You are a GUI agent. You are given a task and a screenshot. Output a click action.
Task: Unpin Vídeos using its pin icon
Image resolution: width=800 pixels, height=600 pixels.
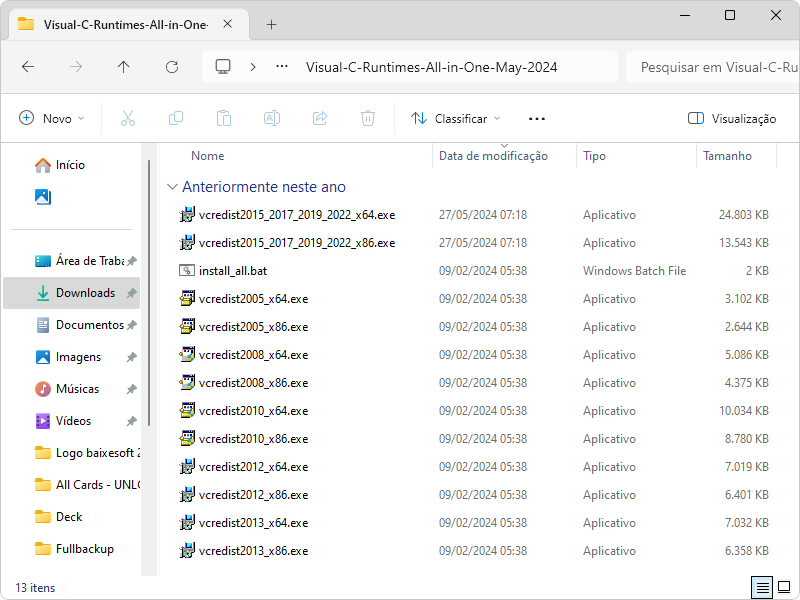(132, 421)
